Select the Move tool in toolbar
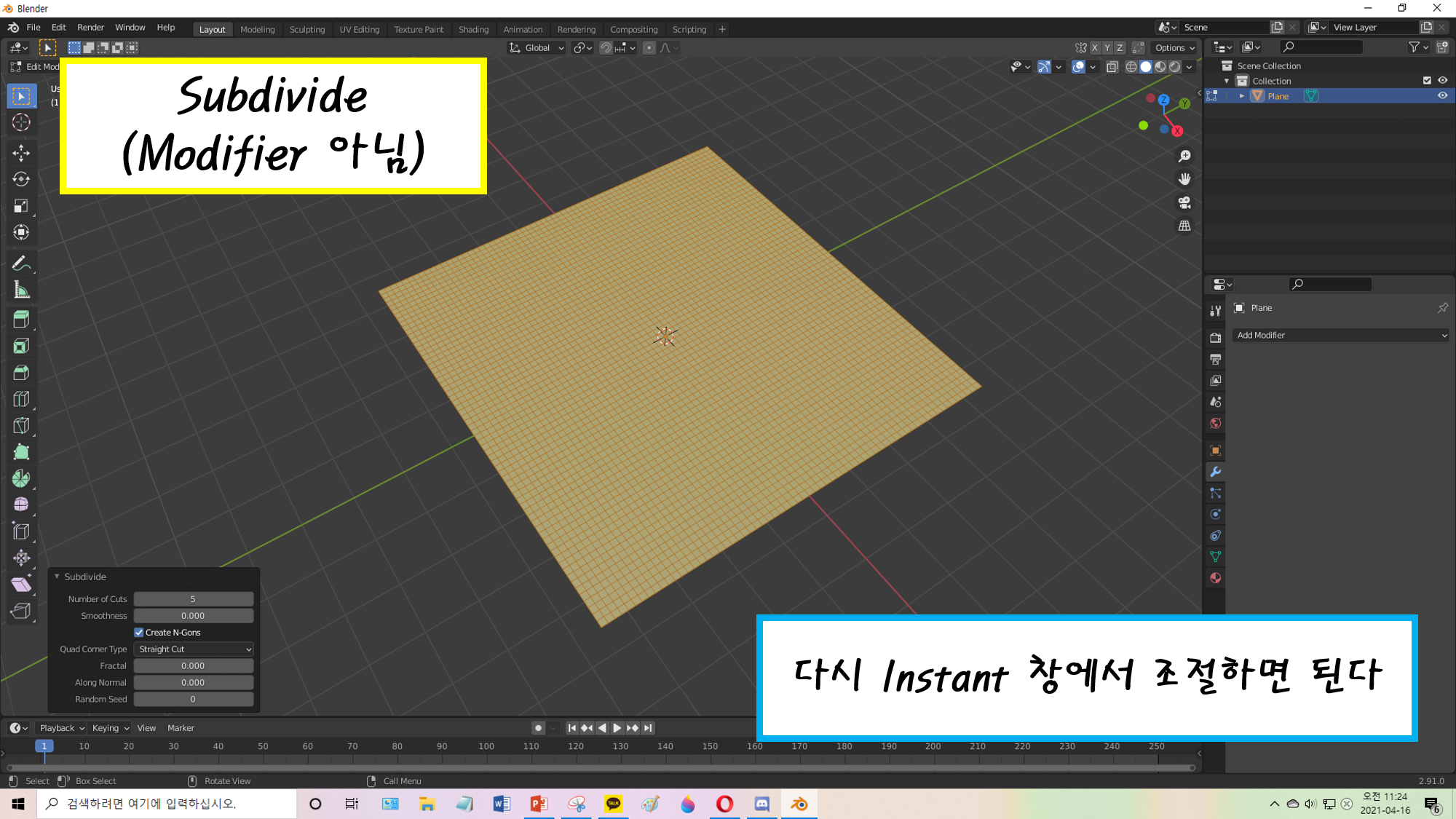This screenshot has width=1456, height=819. coord(21,153)
